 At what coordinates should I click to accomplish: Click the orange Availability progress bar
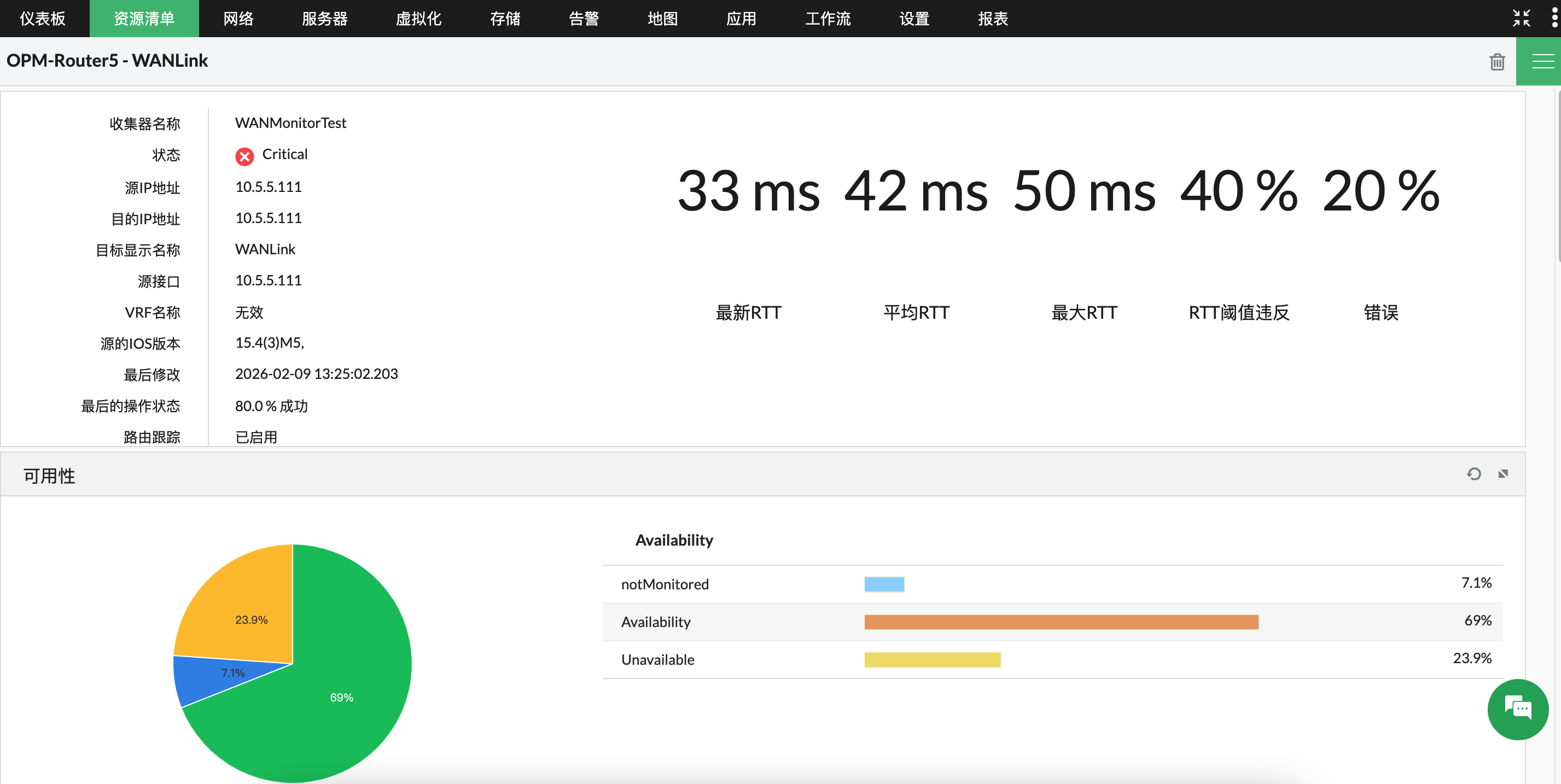[x=1061, y=622]
